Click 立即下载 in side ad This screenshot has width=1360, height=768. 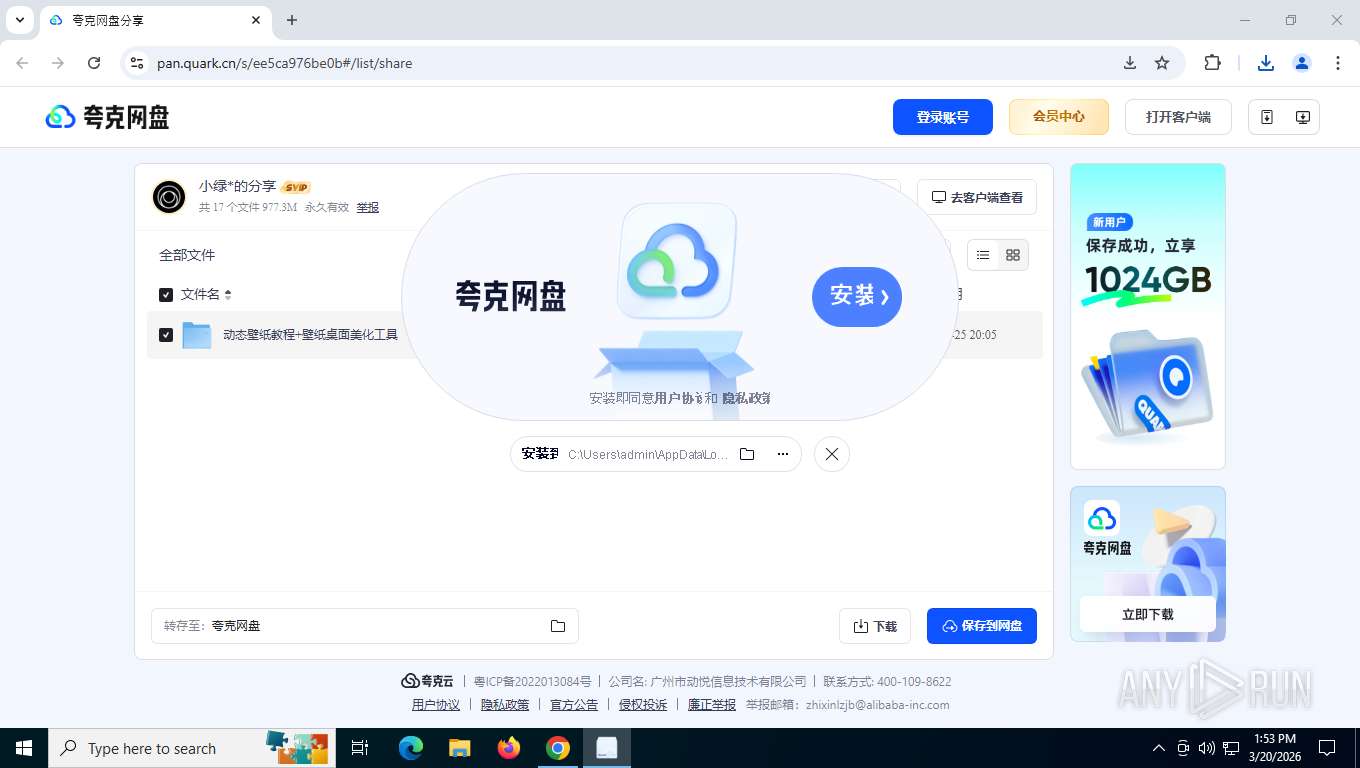[x=1148, y=614]
